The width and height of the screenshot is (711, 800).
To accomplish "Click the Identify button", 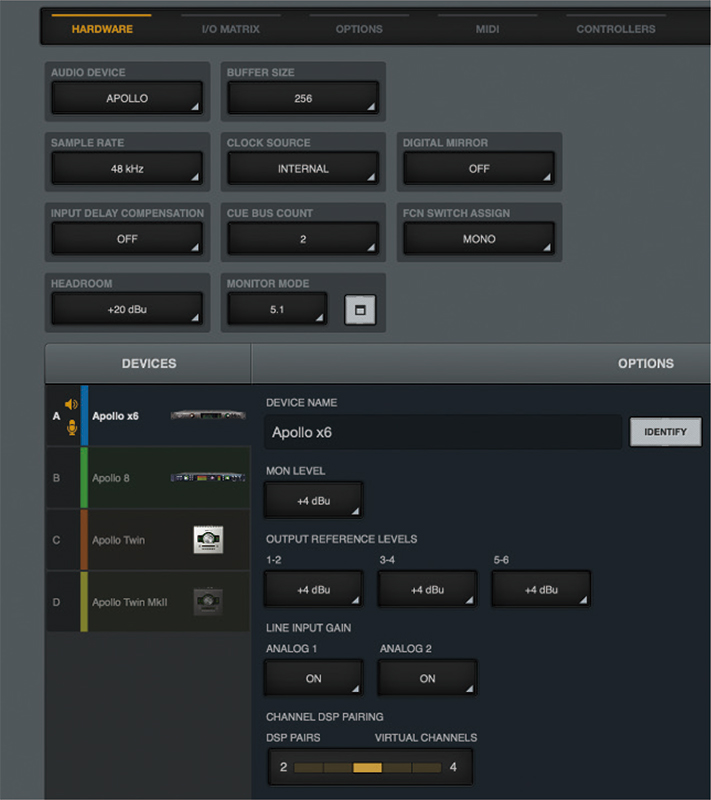I will [x=666, y=432].
